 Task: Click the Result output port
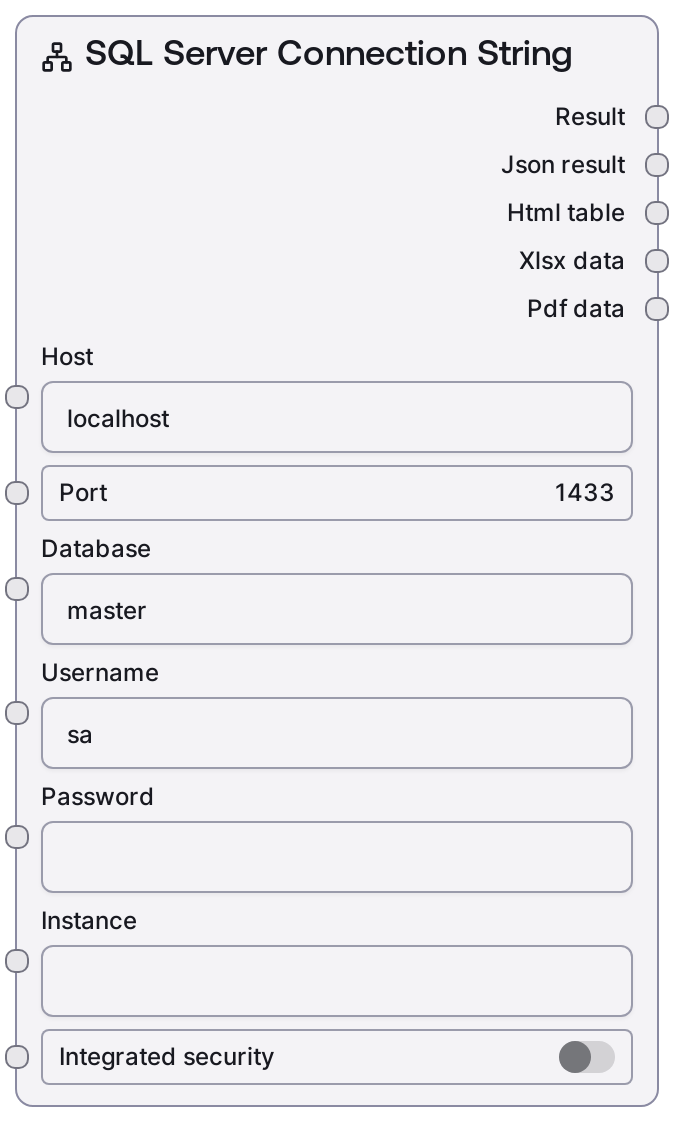tap(657, 117)
